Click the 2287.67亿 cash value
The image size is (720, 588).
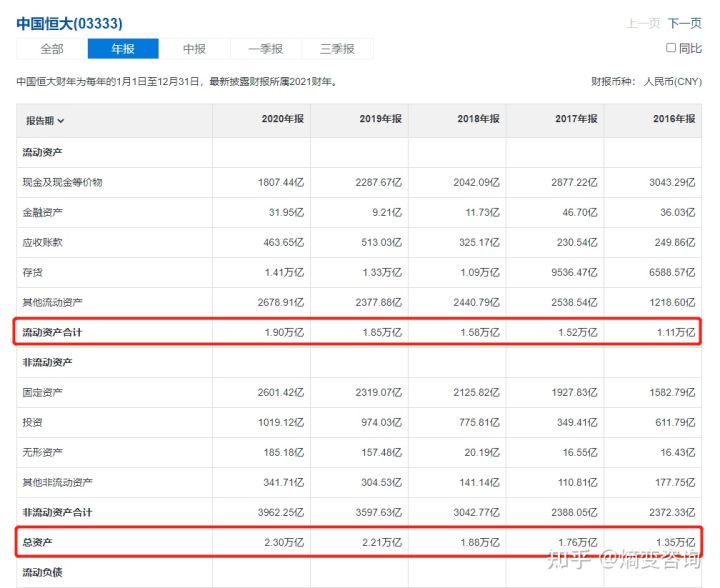pyautogui.click(x=379, y=182)
